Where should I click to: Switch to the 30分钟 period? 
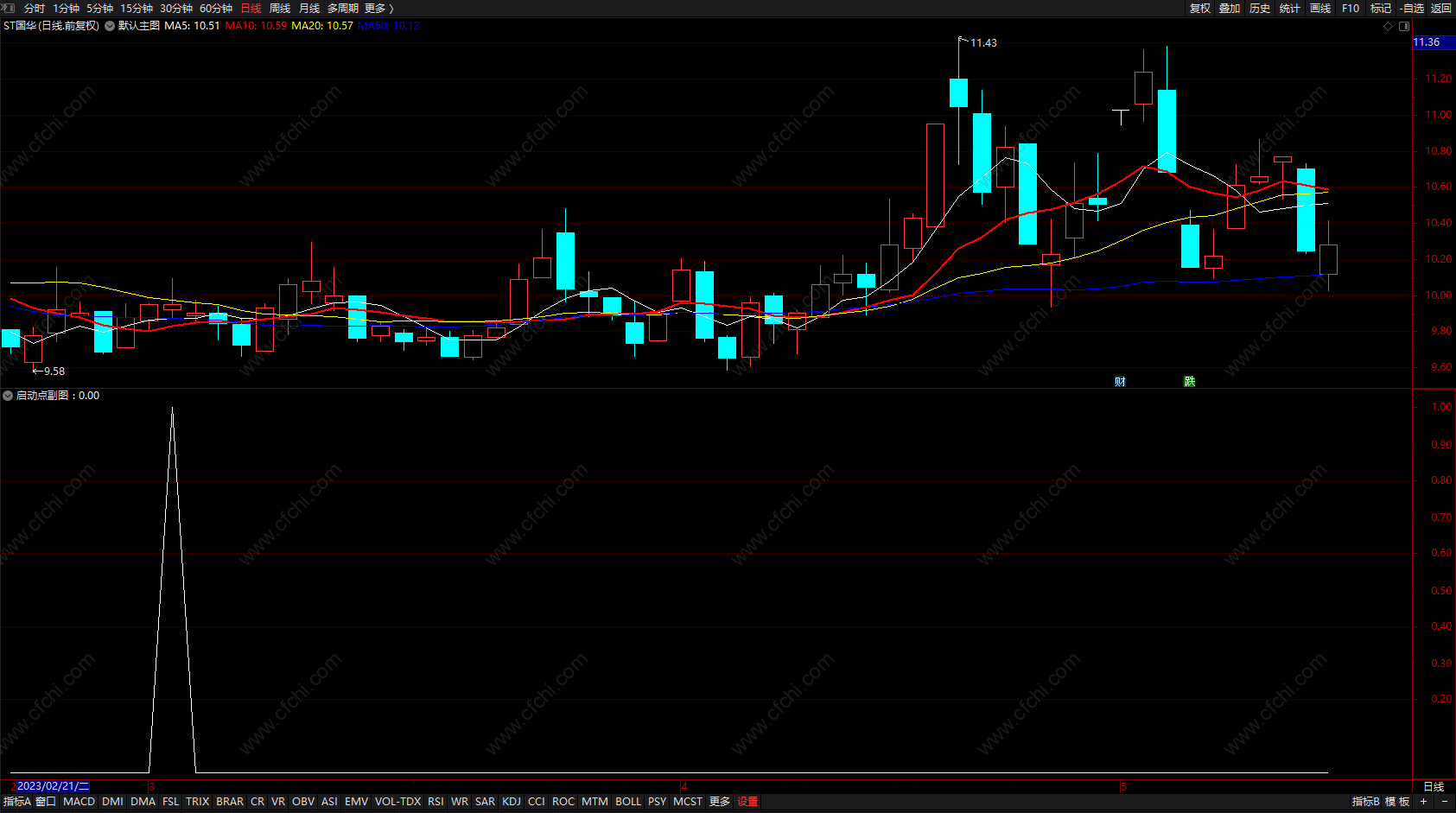pos(176,8)
